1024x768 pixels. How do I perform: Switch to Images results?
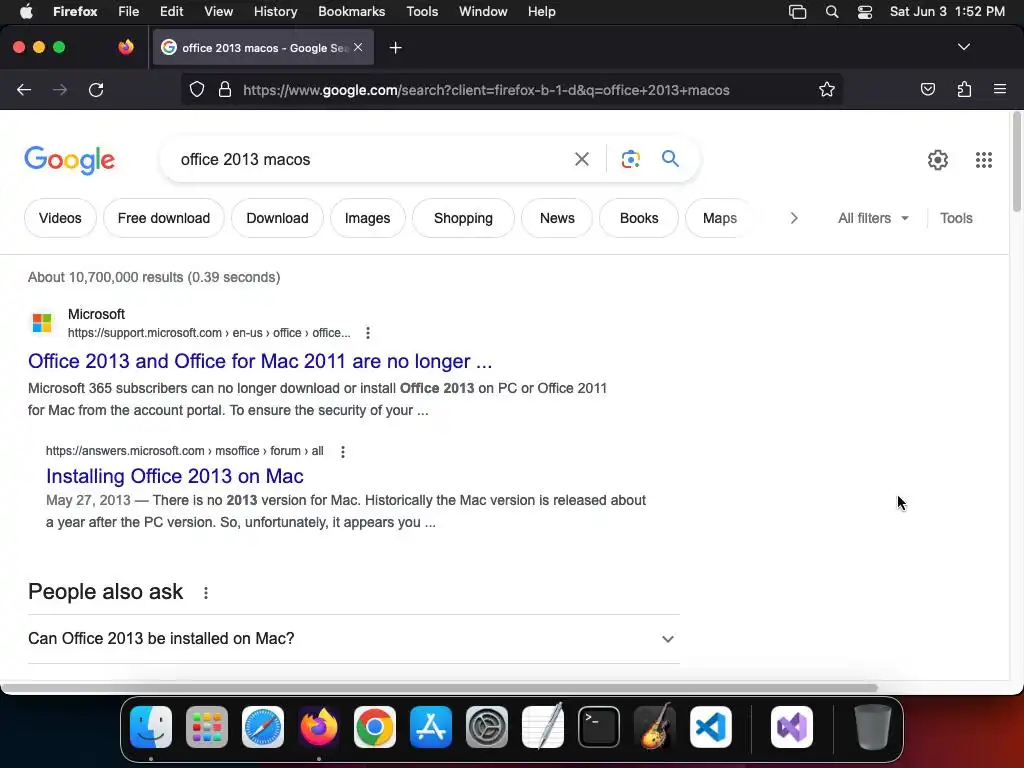[367, 218]
